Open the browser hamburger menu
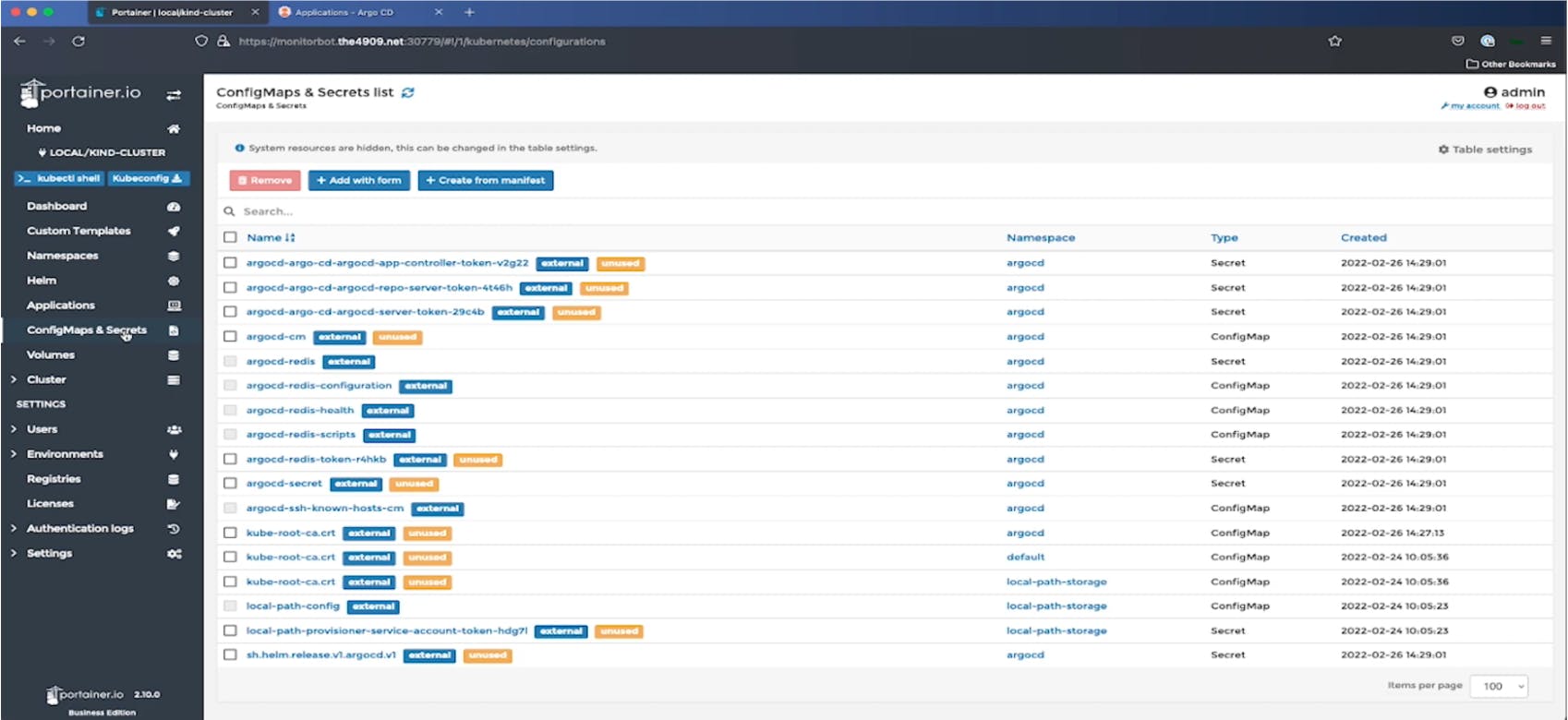 pyautogui.click(x=1546, y=41)
